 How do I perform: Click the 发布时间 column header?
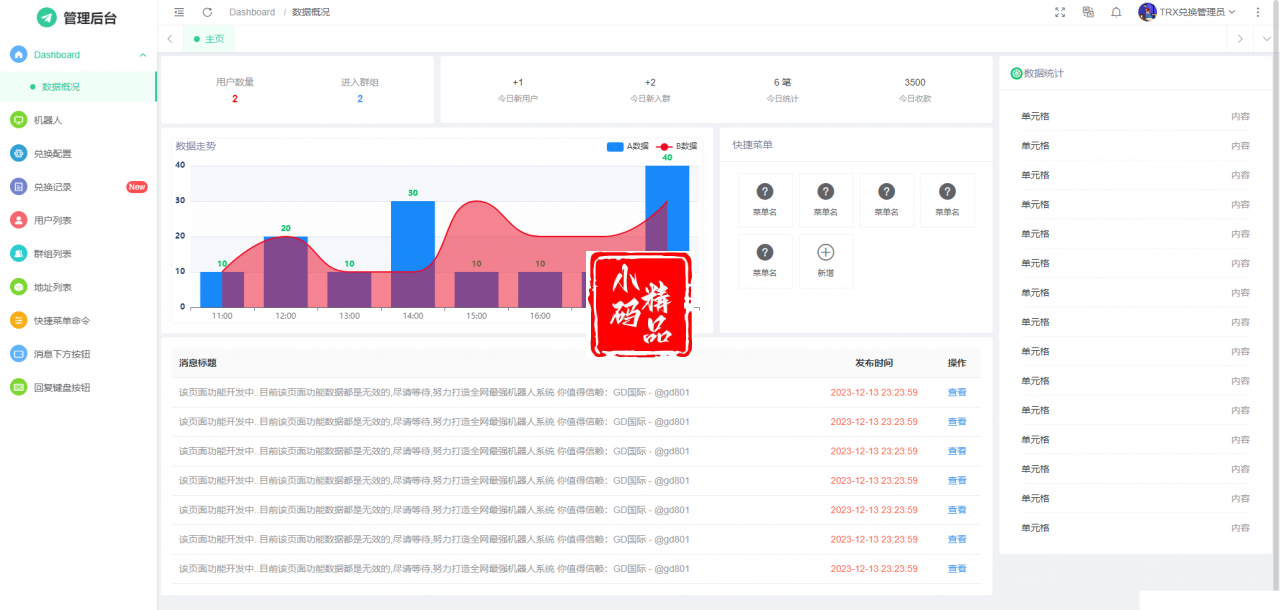tap(874, 363)
